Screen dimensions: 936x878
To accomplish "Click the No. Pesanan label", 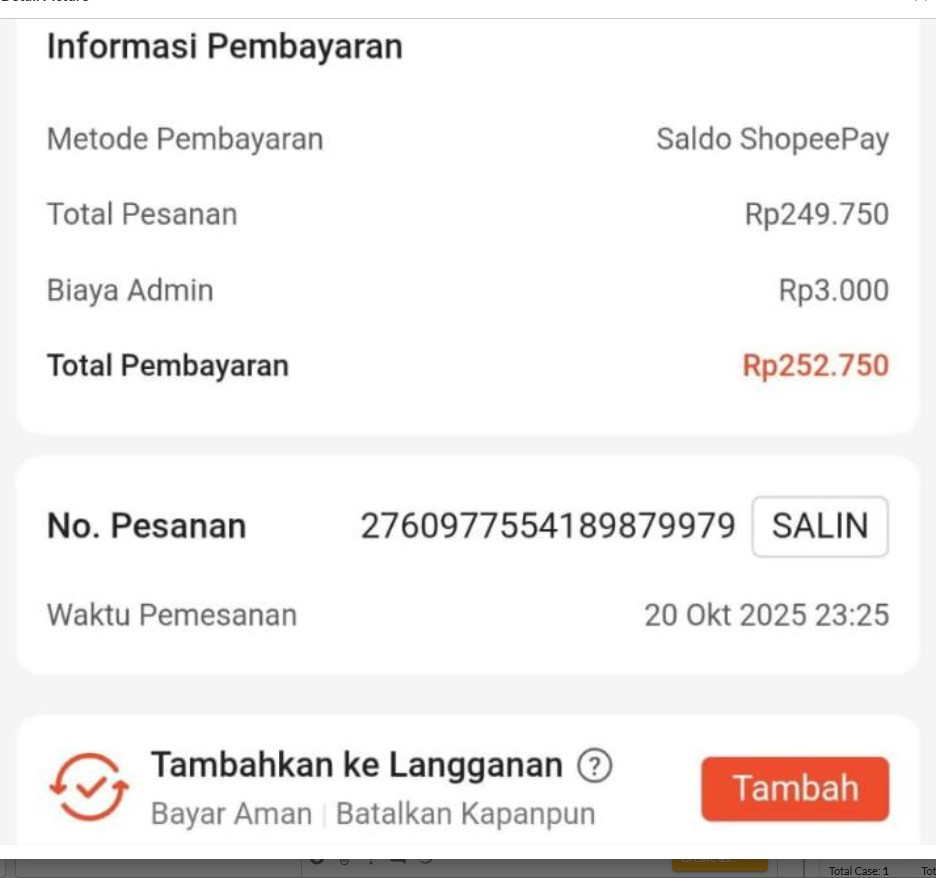I will 146,526.
